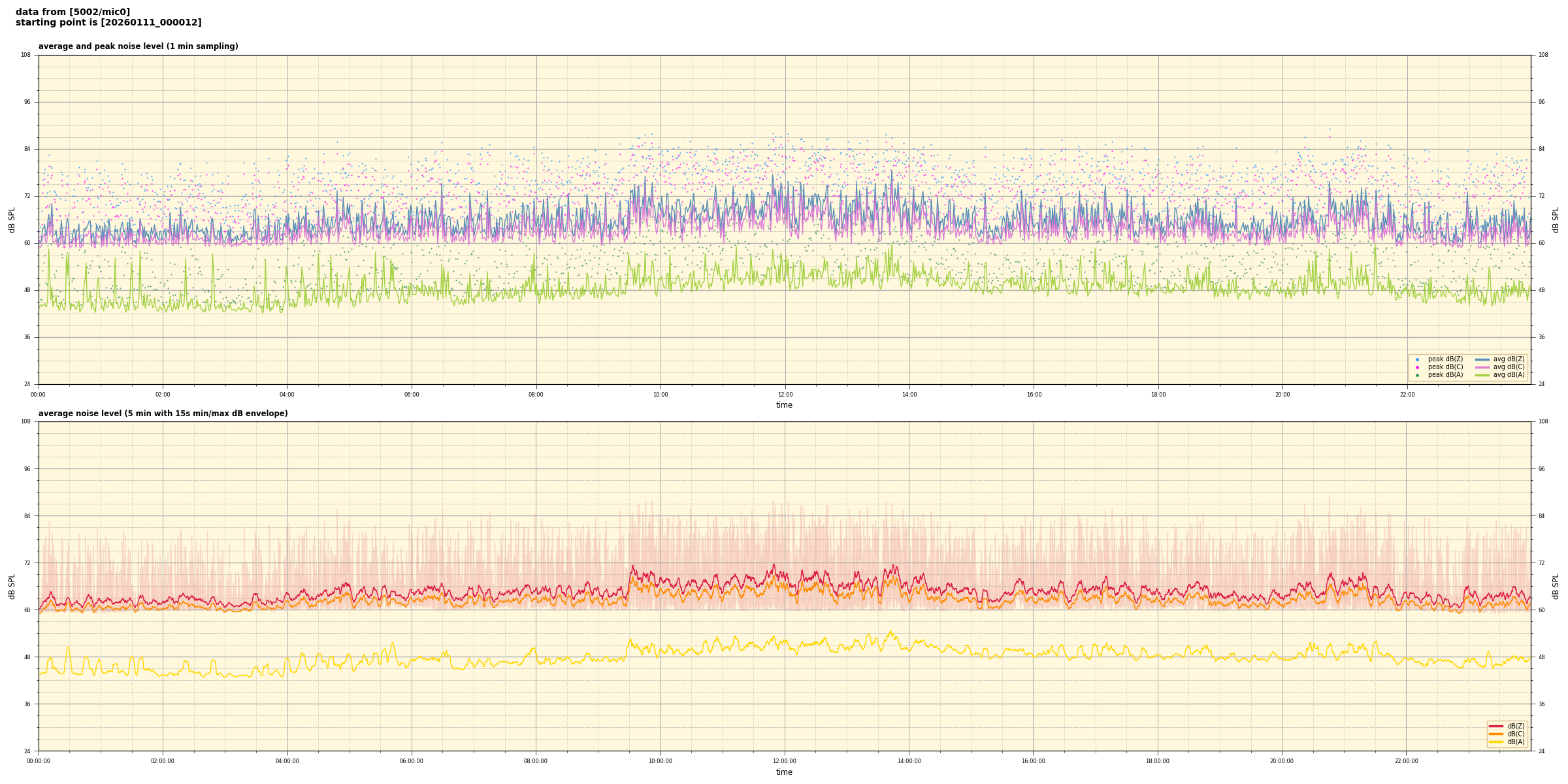The width and height of the screenshot is (1568, 784).
Task: Click the green peak dB(A) legend marker
Action: pos(1417,375)
